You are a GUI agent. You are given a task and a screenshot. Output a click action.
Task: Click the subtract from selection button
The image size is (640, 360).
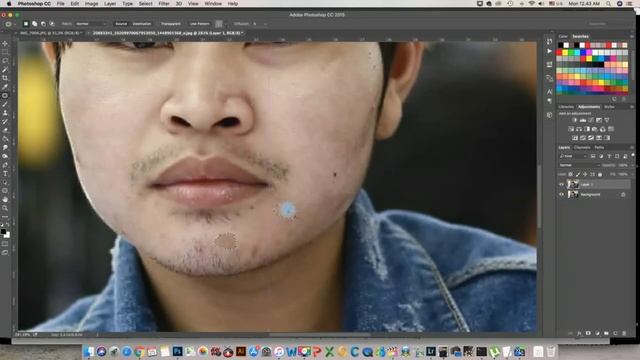[43, 24]
